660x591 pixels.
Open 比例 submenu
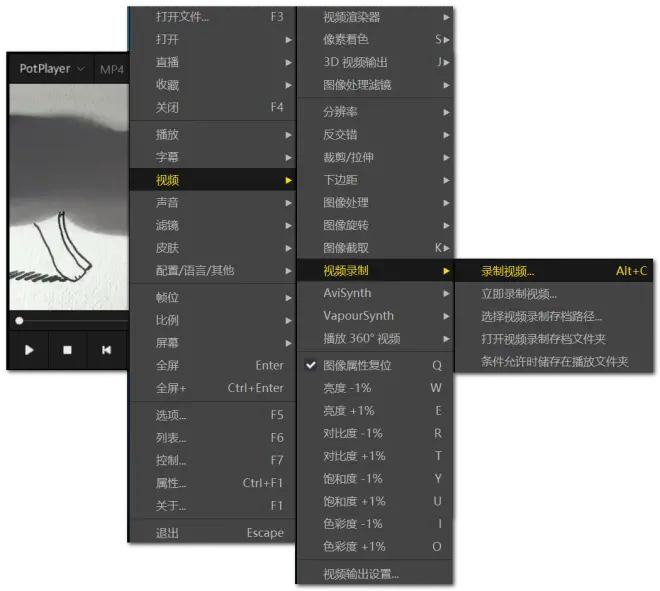click(213, 320)
